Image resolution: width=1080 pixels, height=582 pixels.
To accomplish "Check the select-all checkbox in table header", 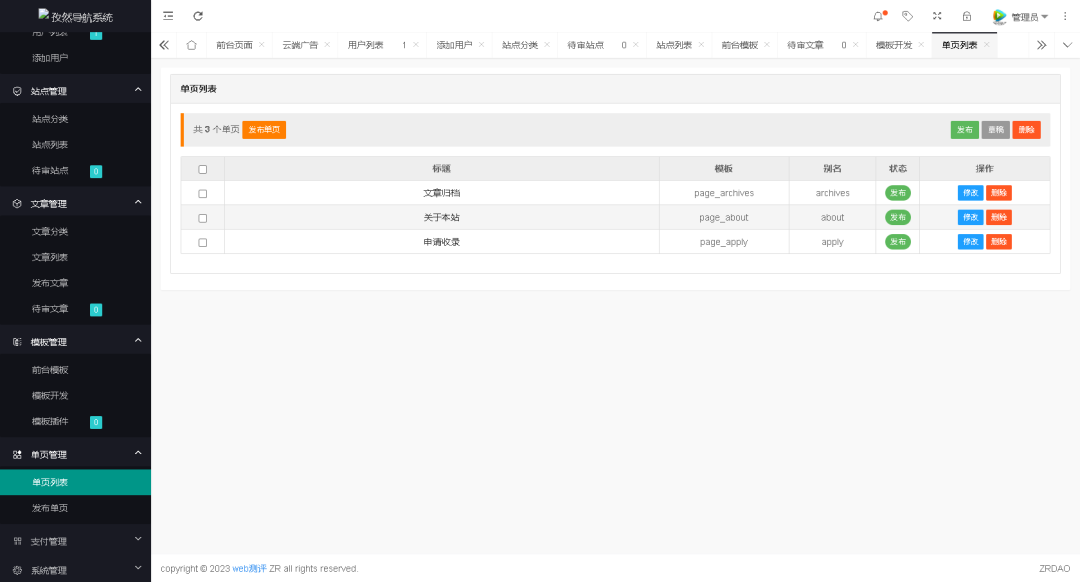I will 203,169.
